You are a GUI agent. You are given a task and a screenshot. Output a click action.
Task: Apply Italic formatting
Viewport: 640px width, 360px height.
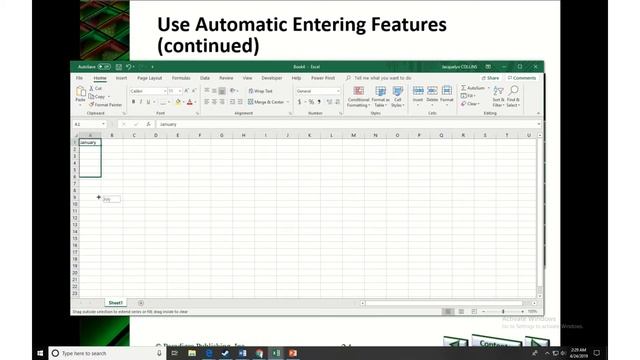[x=141, y=102]
